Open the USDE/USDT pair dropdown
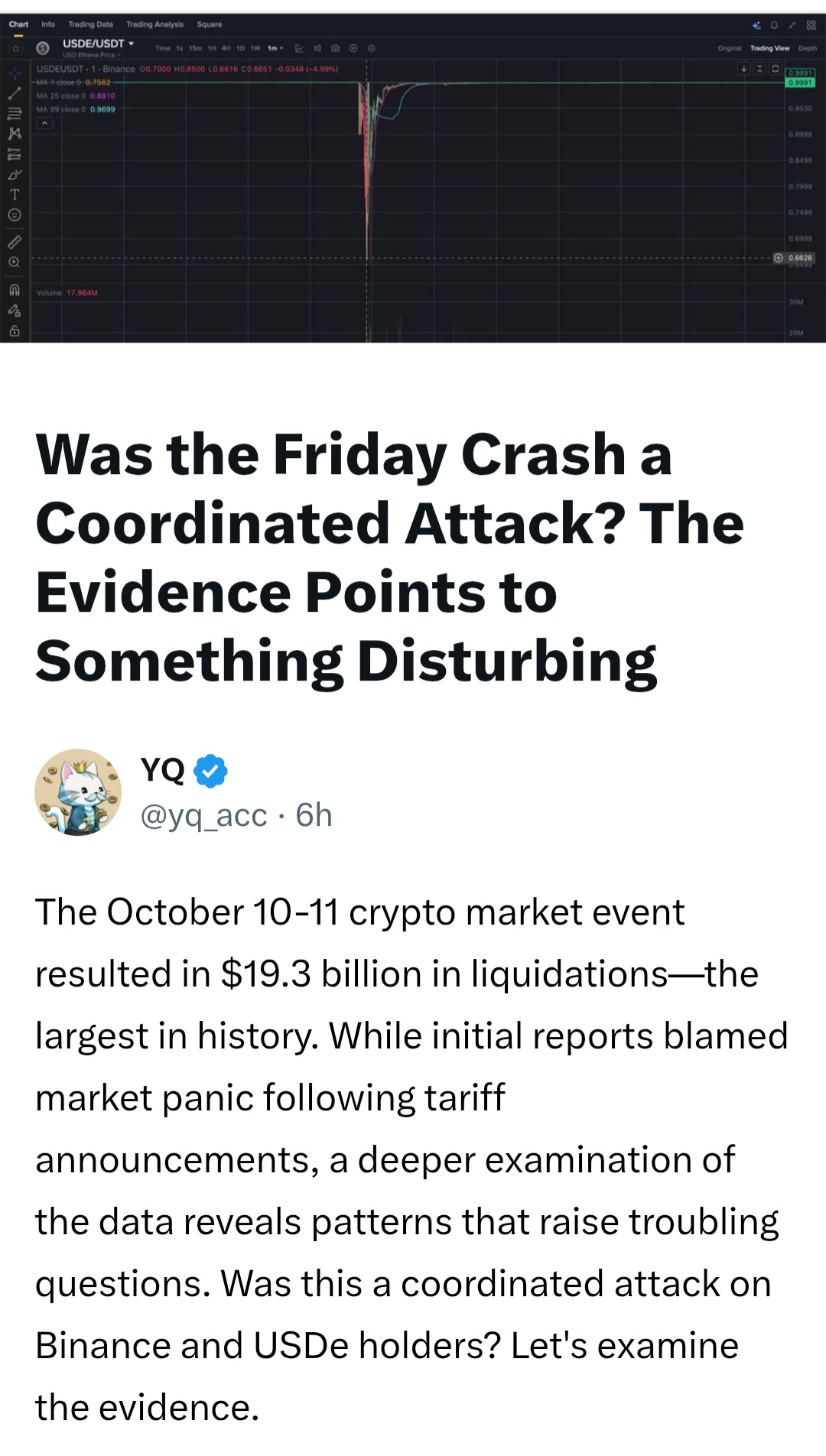The height and width of the screenshot is (1456, 826). point(98,44)
